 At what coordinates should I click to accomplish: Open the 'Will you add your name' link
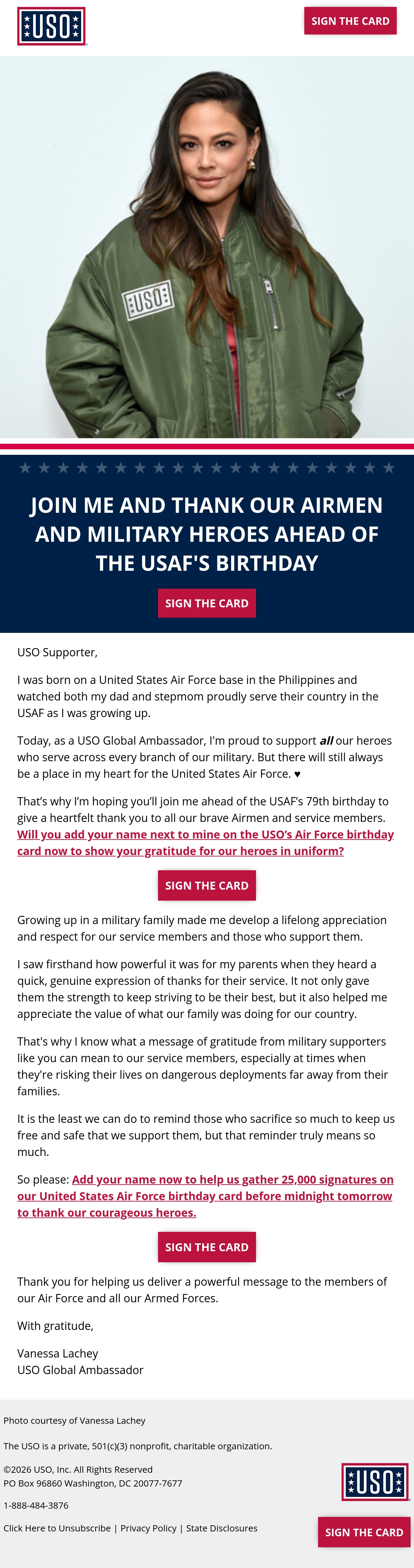[x=205, y=842]
